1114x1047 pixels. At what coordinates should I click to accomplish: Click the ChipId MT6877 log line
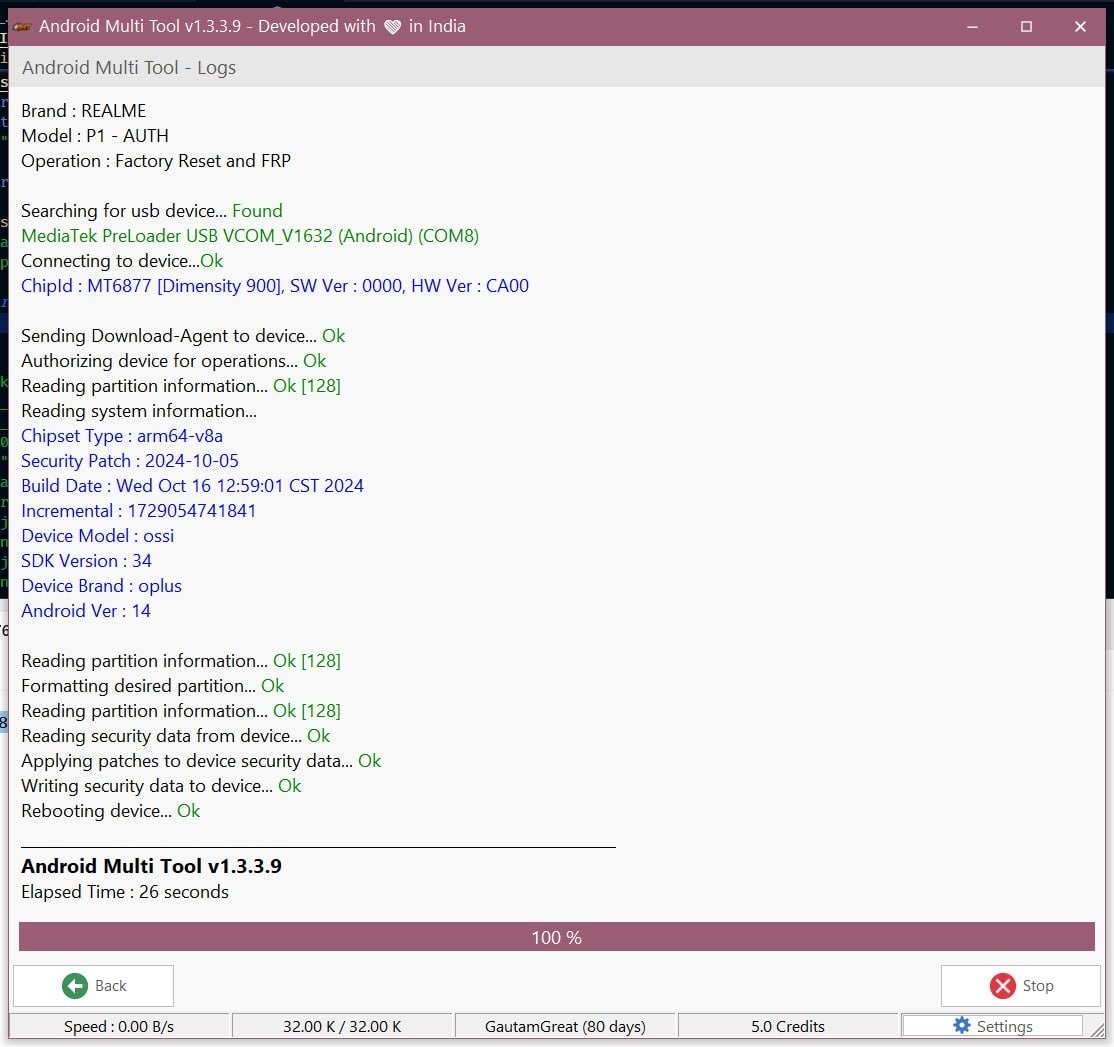pos(275,286)
